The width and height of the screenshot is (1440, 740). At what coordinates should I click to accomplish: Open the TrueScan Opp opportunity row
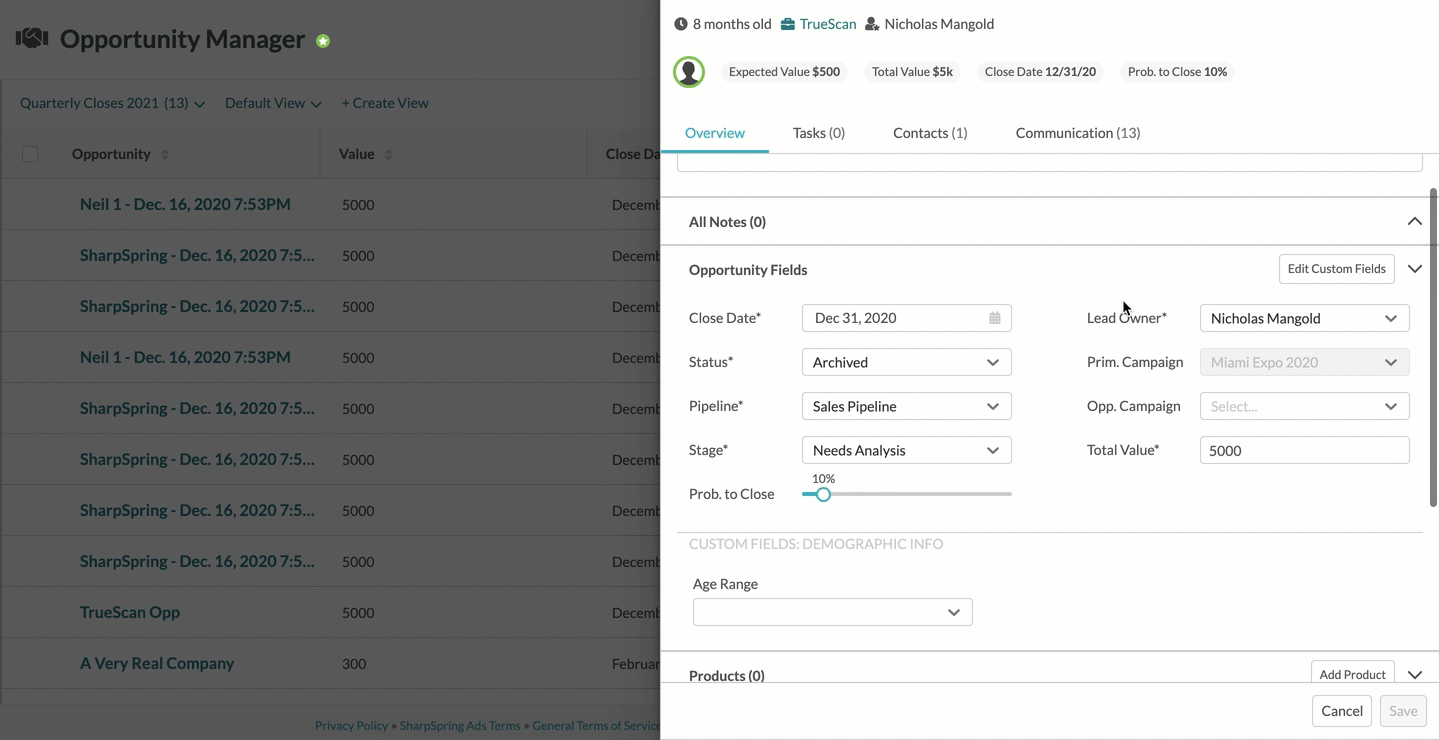(130, 612)
